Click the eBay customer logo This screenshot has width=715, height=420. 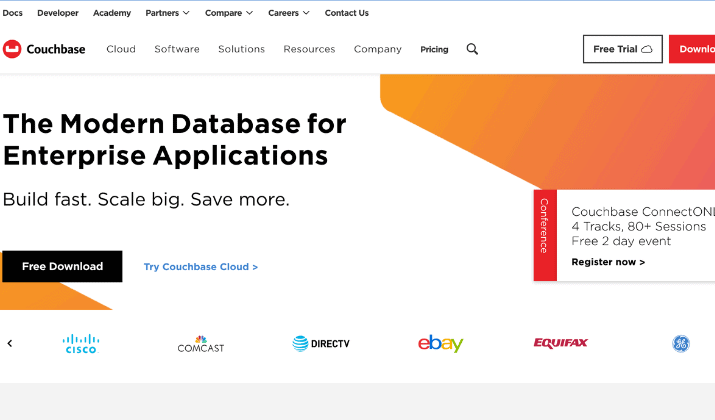pyautogui.click(x=440, y=343)
